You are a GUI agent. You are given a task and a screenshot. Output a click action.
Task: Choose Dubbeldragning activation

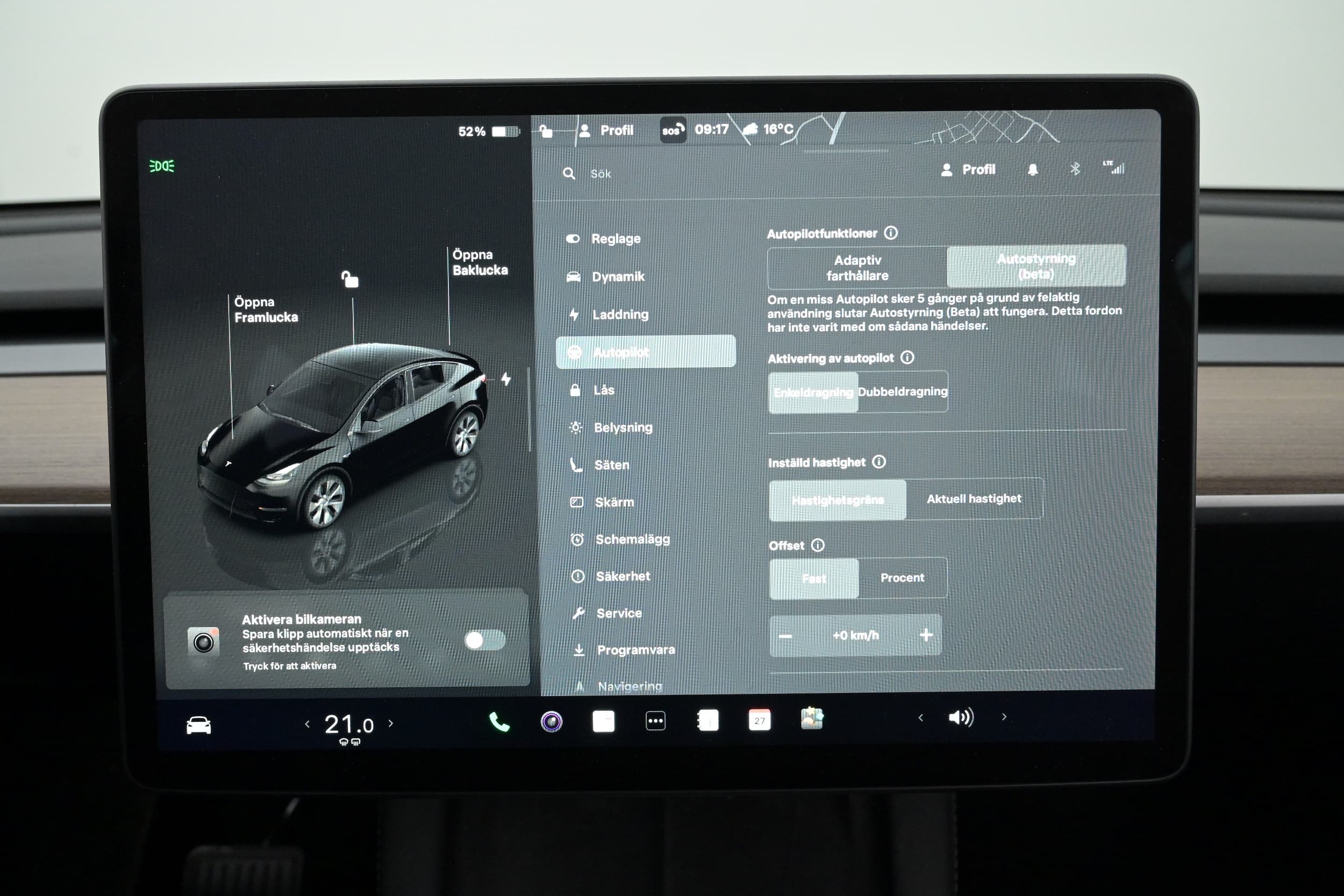(903, 391)
